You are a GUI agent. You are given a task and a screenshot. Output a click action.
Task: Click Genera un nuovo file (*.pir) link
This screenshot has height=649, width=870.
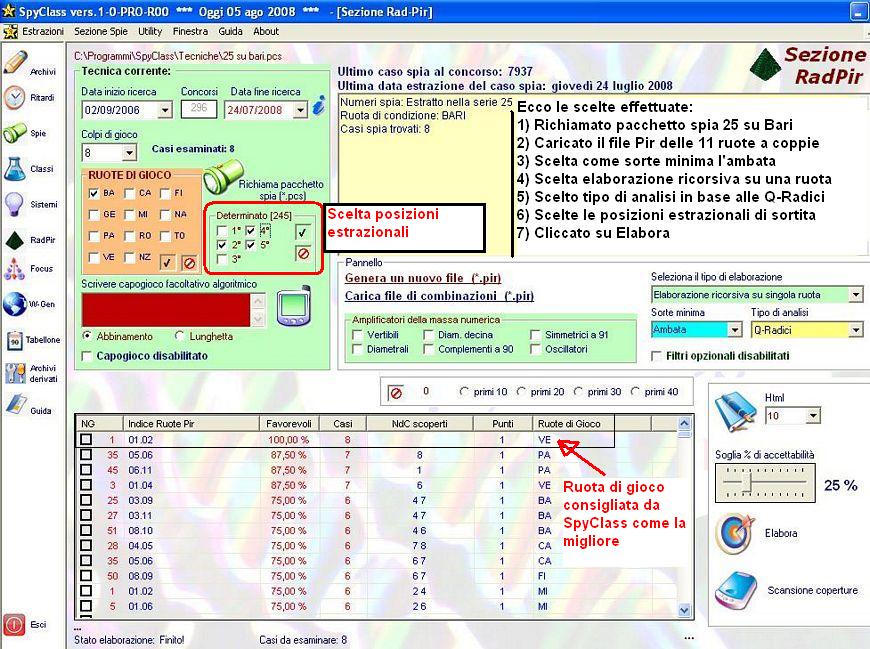423,278
